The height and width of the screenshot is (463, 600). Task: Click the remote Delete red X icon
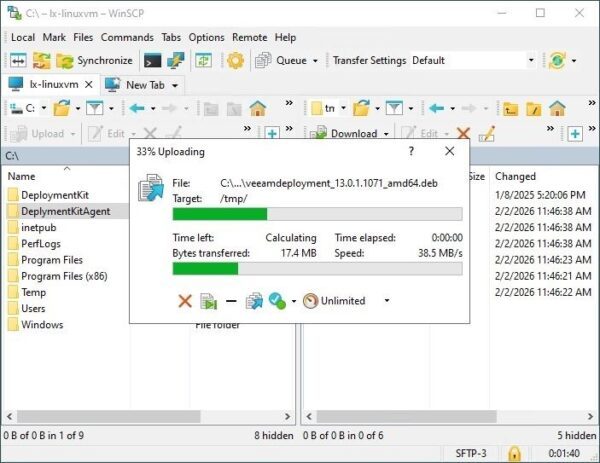[463, 134]
